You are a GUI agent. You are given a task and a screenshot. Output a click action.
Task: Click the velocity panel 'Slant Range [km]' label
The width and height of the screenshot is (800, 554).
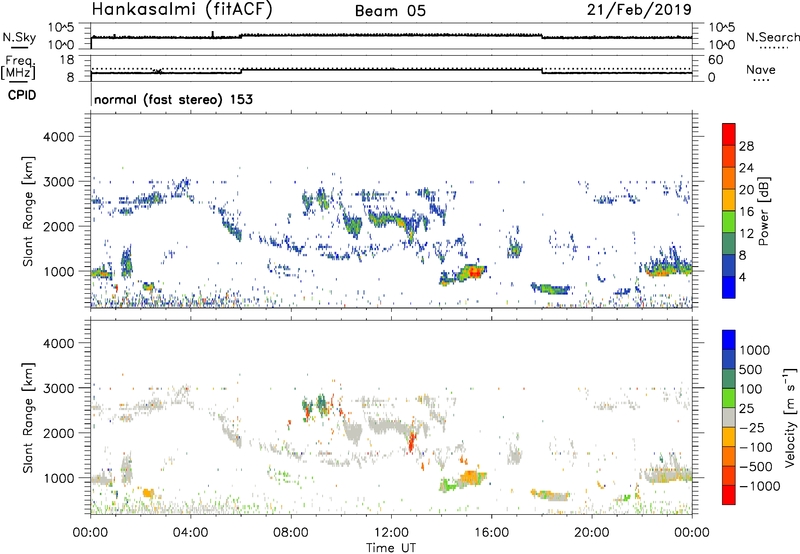click(x=28, y=417)
